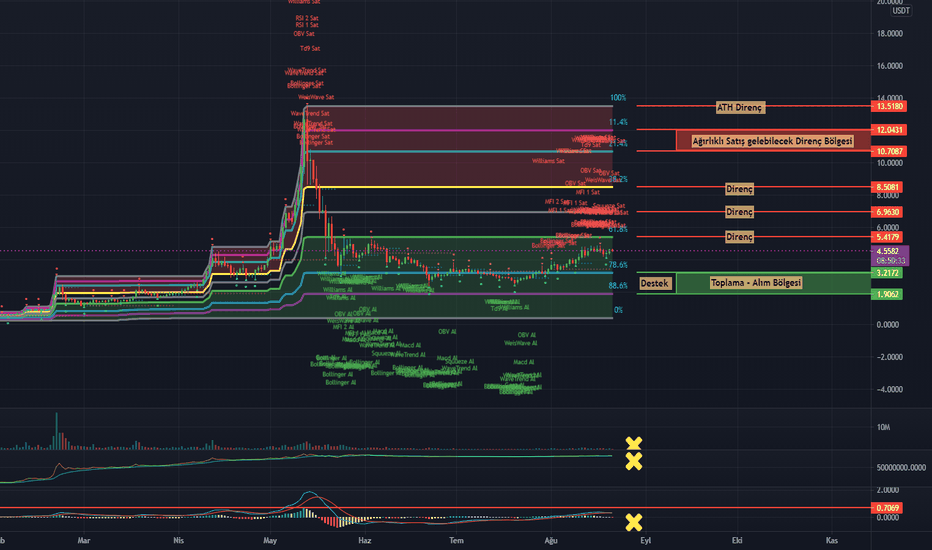This screenshot has height=550, width=932.
Task: Select the 0% Fibonacci level label
Action: pos(618,310)
